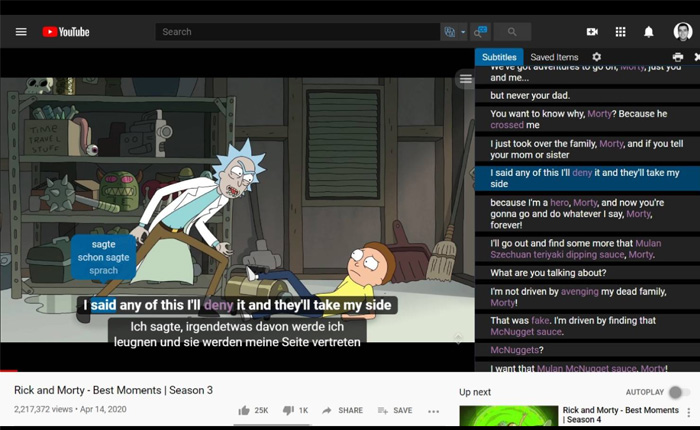Select subtitle line 'McNuggets?'
The width and height of the screenshot is (700, 430).
coord(587,350)
